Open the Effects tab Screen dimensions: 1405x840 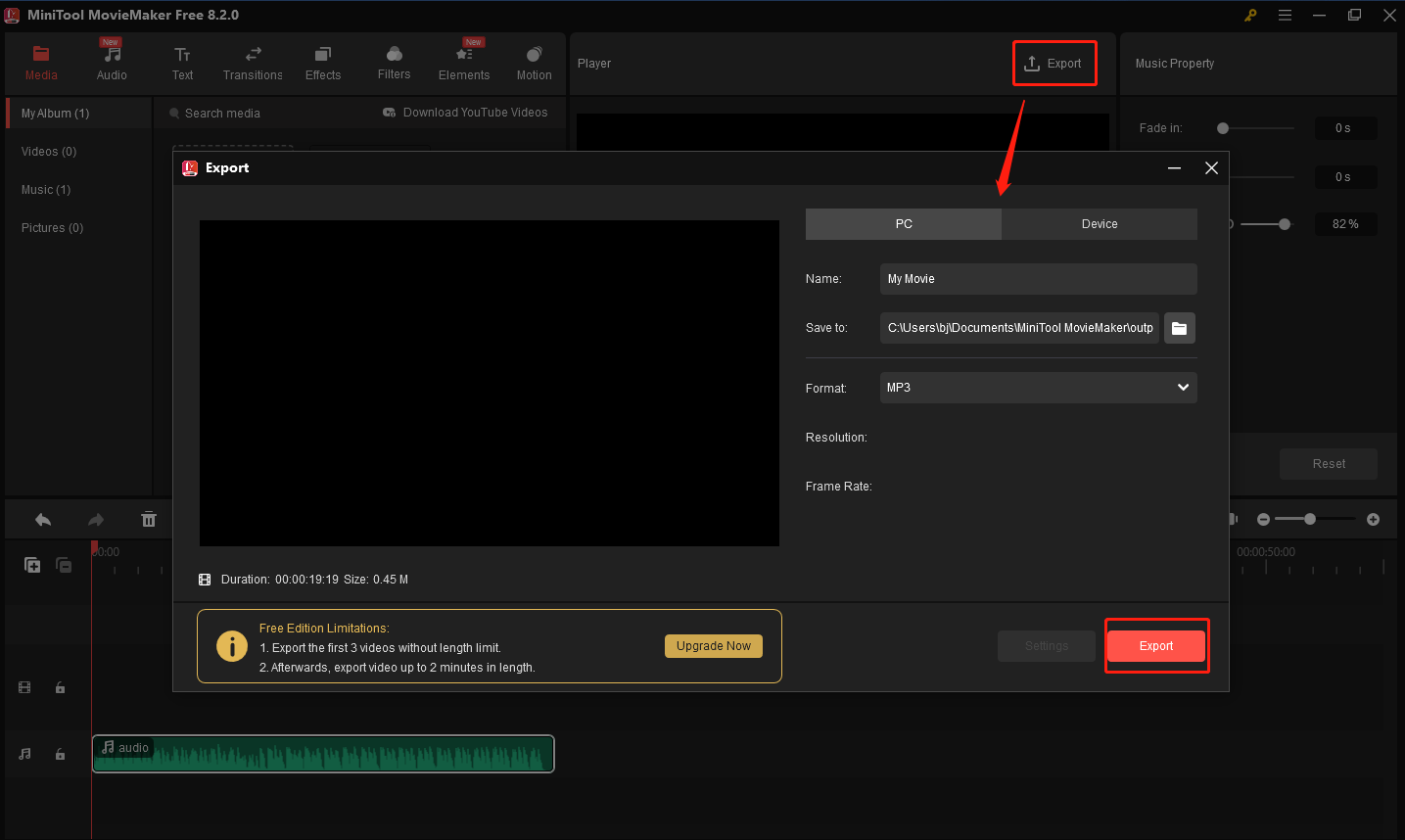(323, 64)
